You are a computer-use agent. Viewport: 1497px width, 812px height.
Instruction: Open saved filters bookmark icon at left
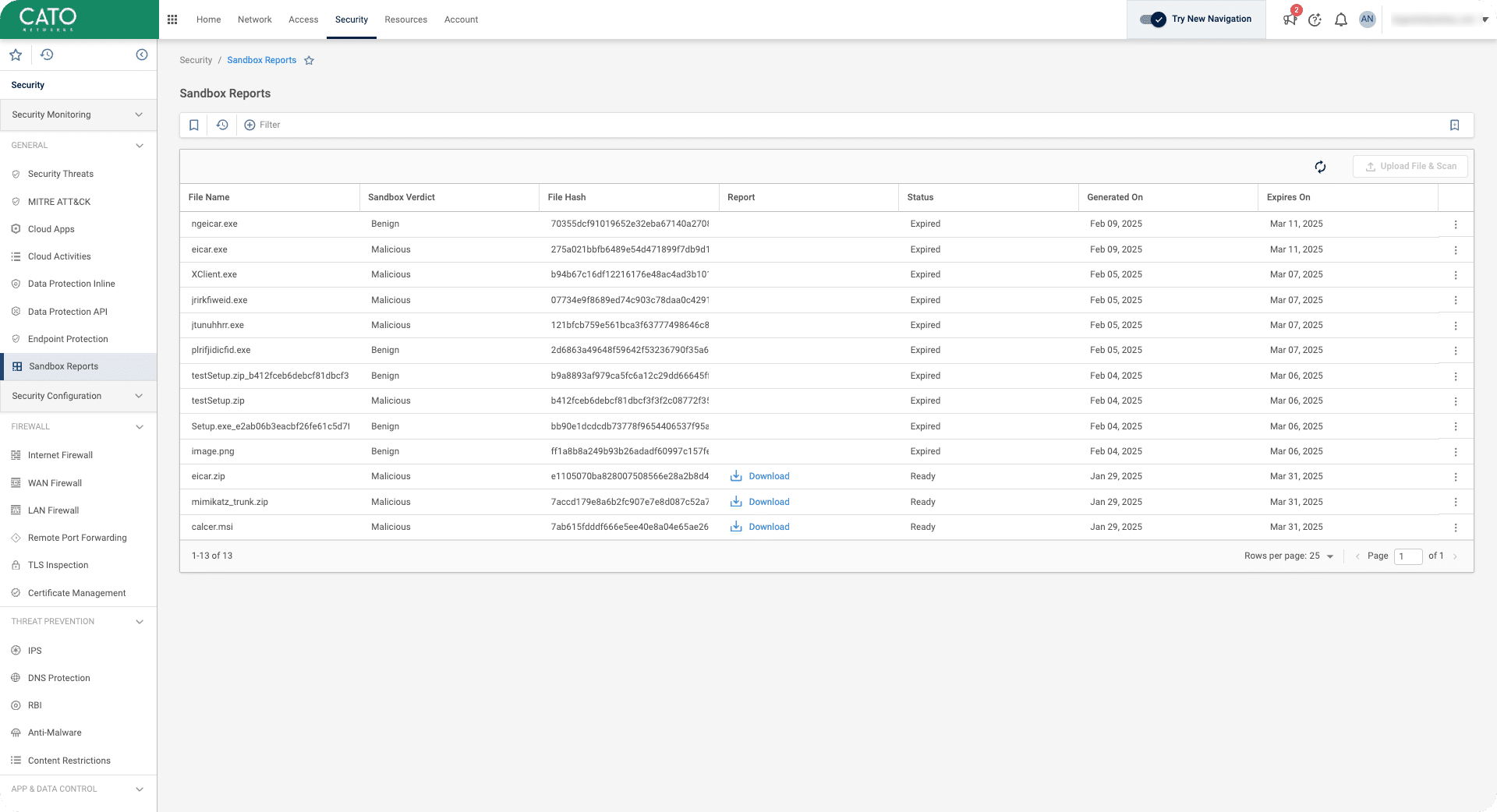[194, 125]
